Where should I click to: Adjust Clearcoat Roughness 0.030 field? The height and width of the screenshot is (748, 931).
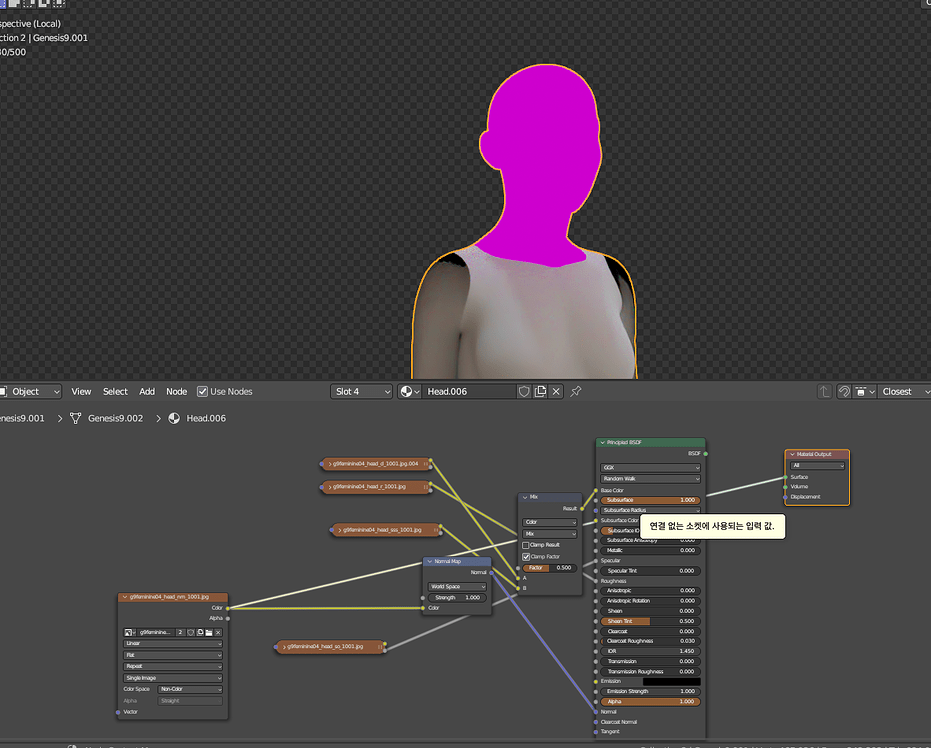650,641
